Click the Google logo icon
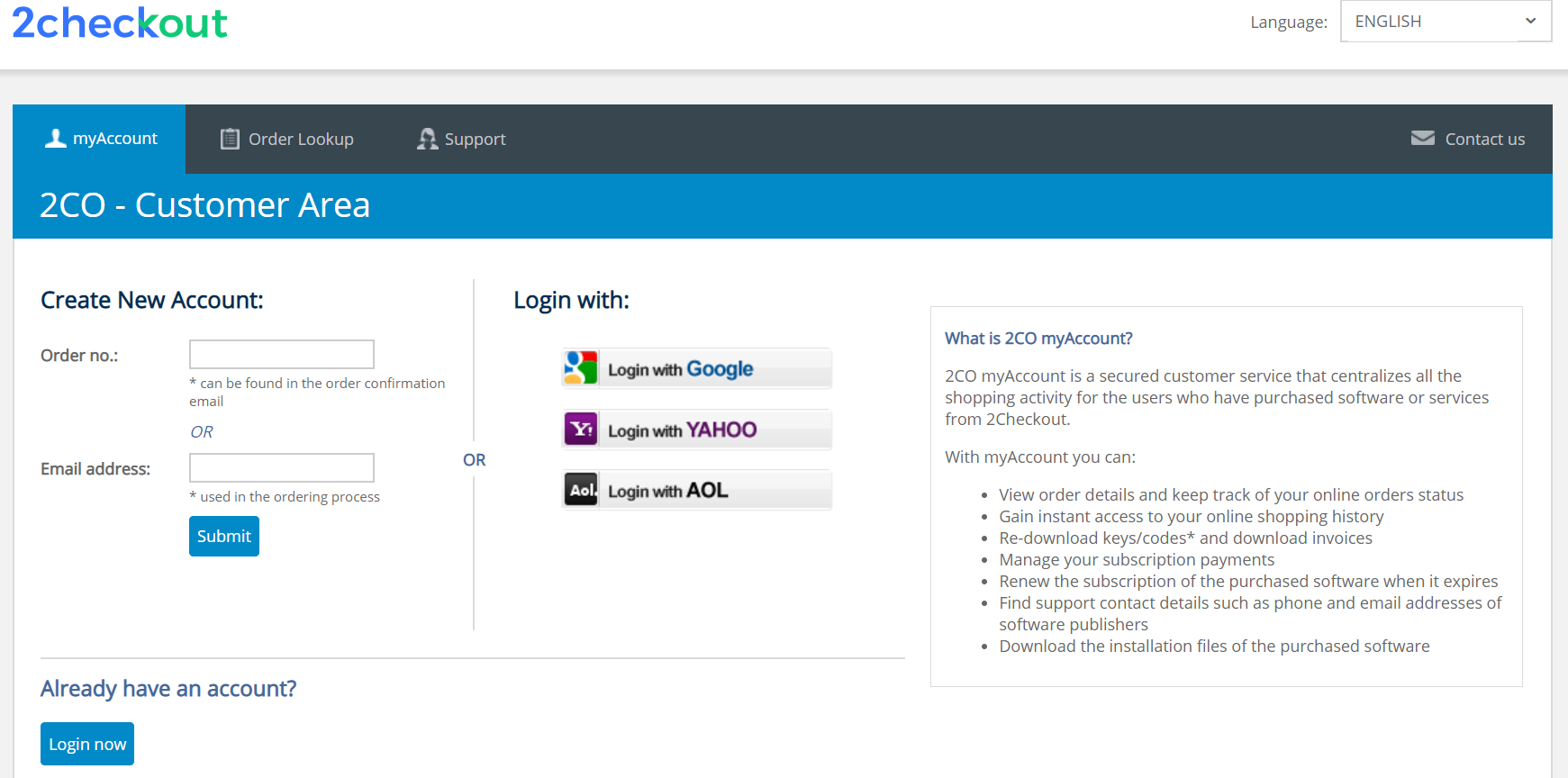This screenshot has height=778, width=1568. (x=581, y=367)
